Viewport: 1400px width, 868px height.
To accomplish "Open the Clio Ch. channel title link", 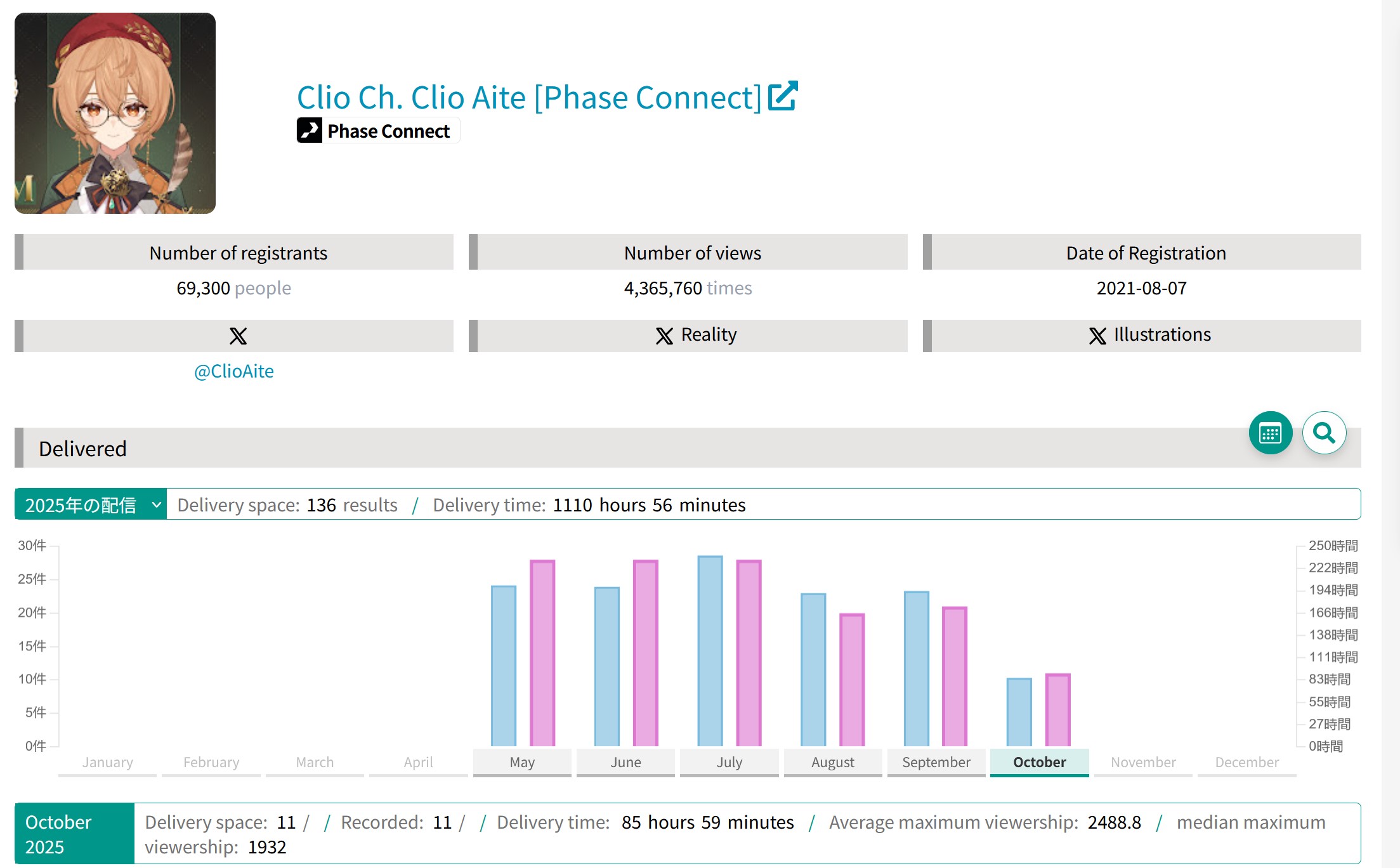I will tap(528, 98).
